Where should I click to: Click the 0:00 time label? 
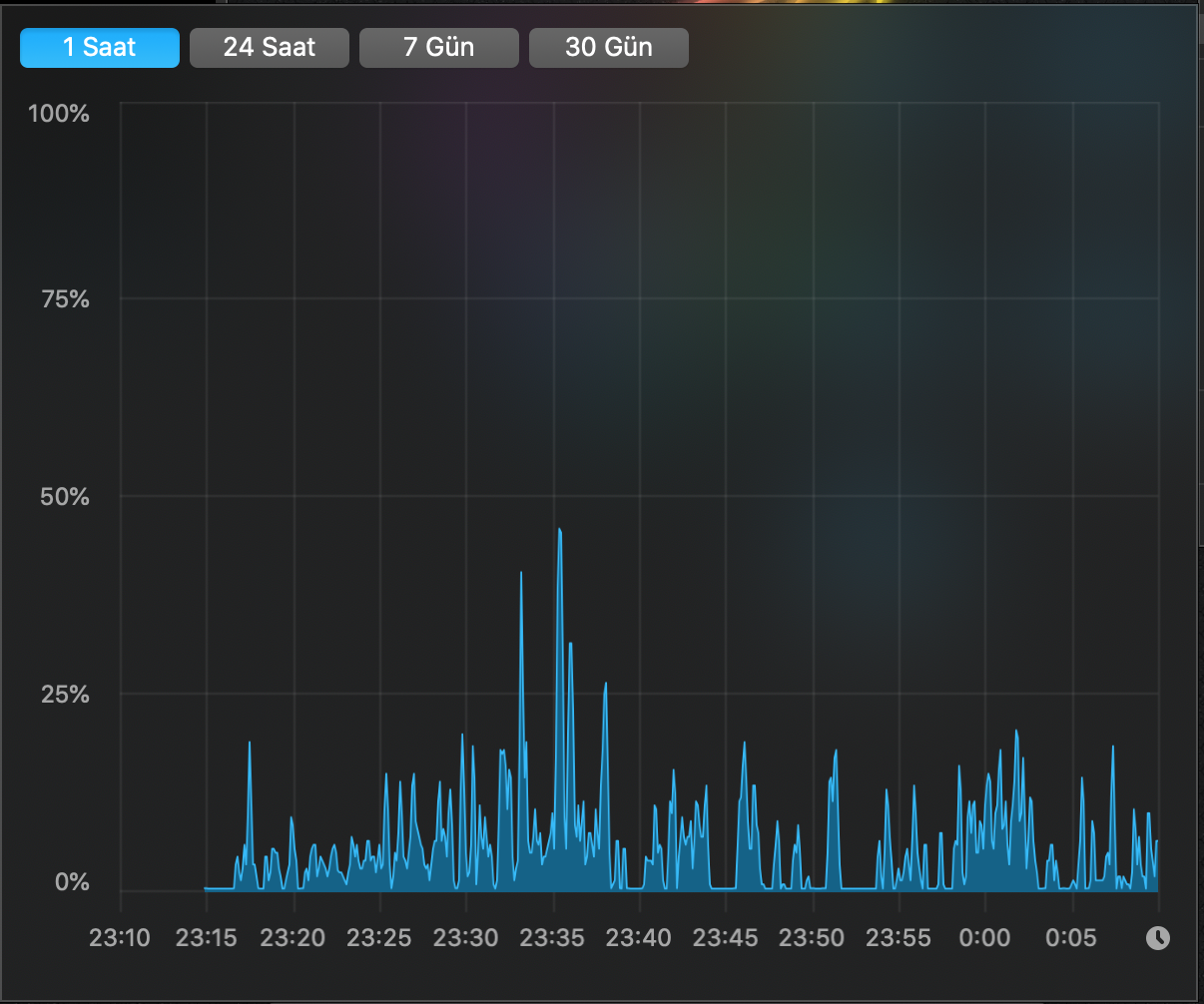(985, 938)
